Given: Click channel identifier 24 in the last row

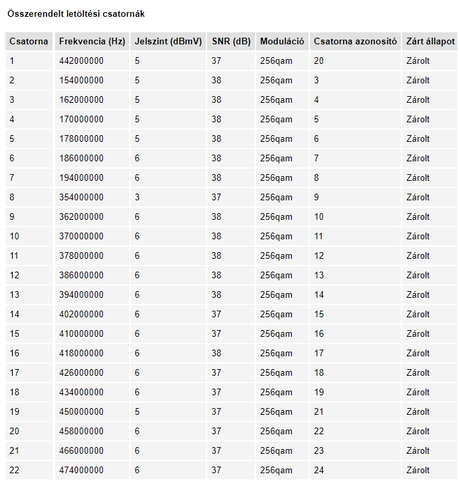Looking at the screenshot, I should point(319,470).
